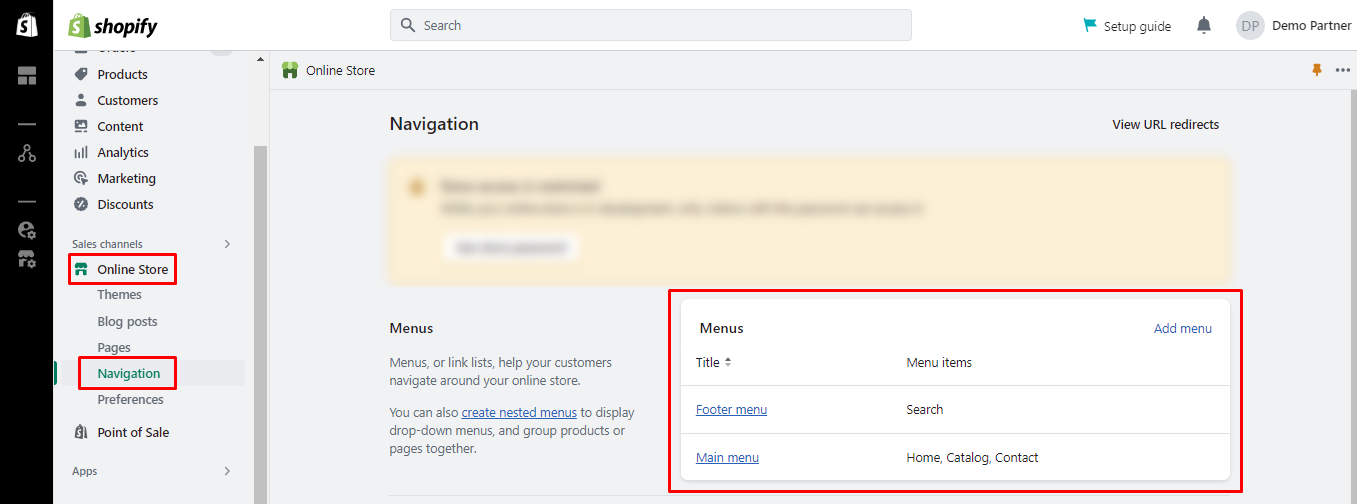This screenshot has width=1357, height=504.
Task: Sort menus by Title column arrow
Action: click(x=728, y=362)
